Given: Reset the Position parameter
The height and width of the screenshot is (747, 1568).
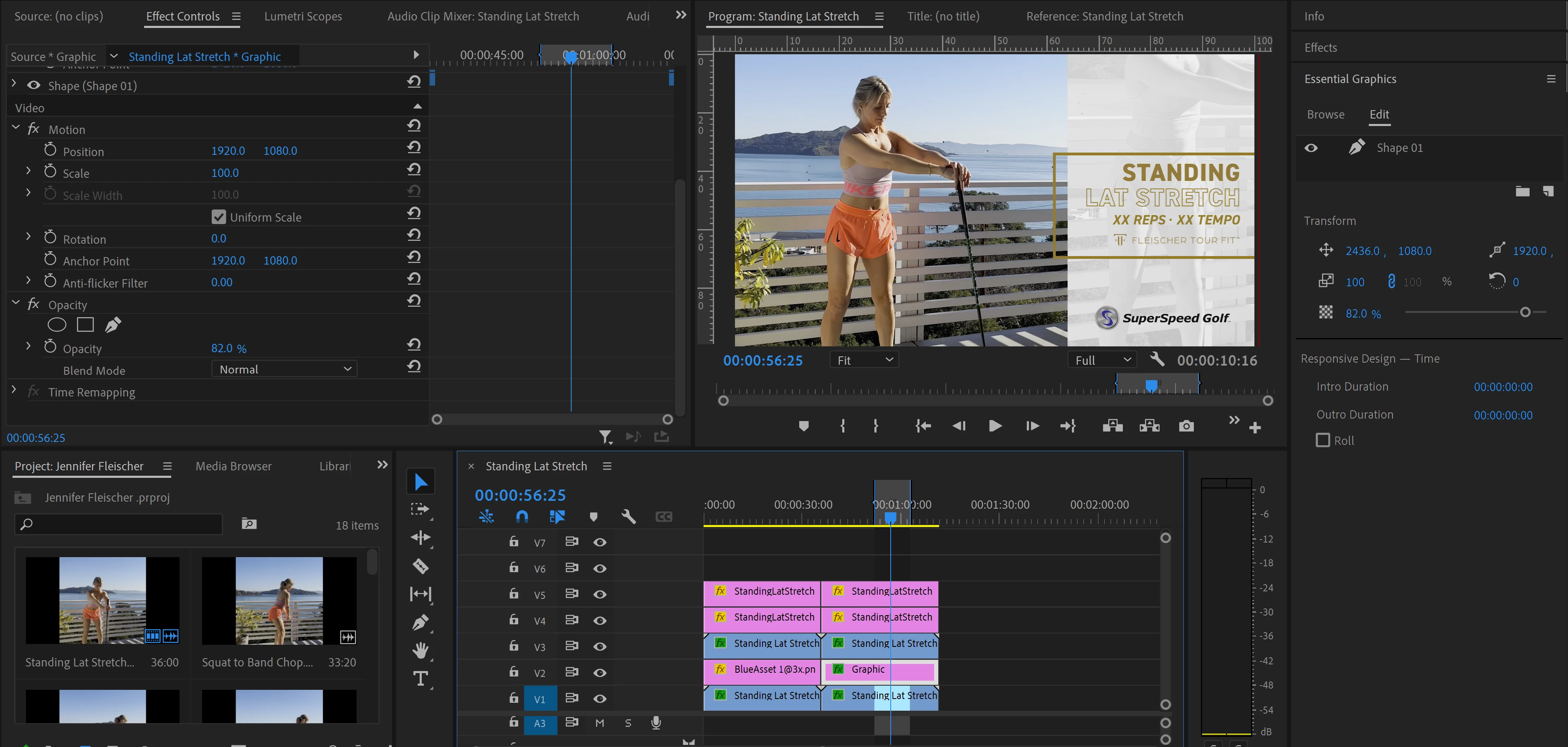Looking at the screenshot, I should click(414, 147).
